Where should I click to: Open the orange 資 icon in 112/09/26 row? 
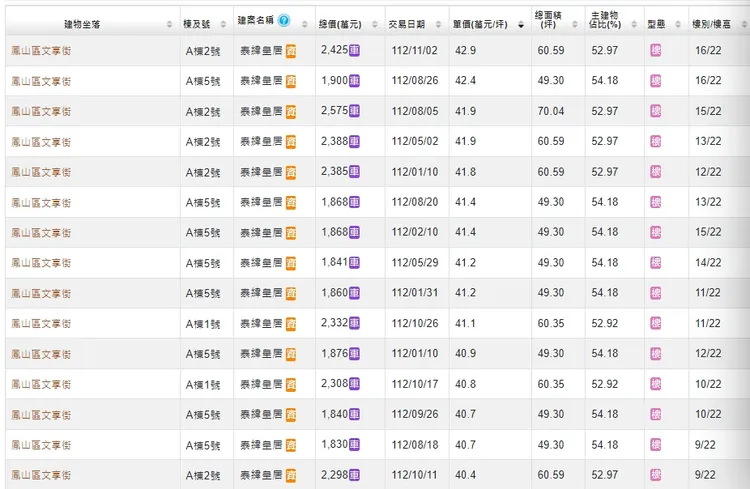291,415
